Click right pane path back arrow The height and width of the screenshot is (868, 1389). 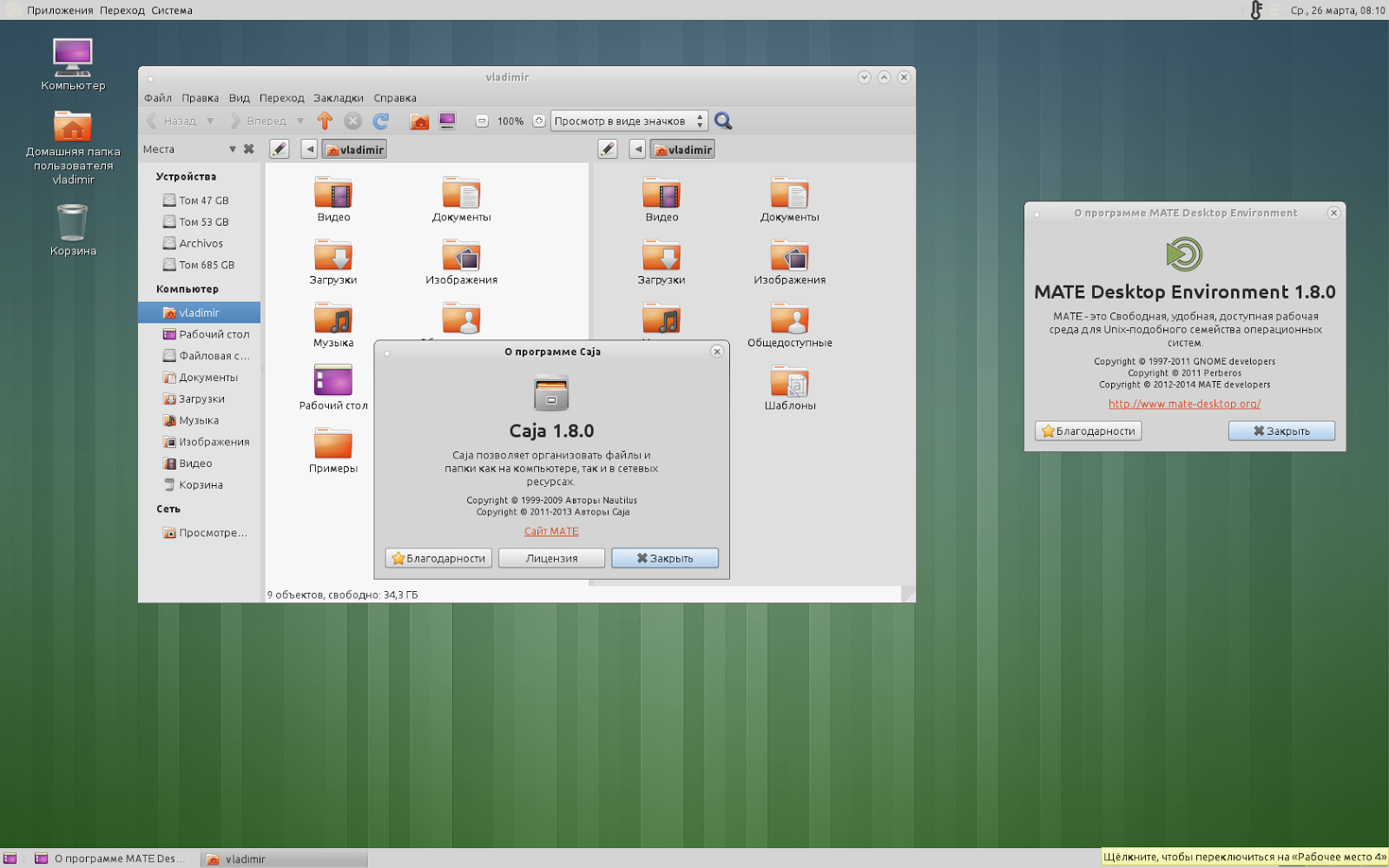click(637, 149)
